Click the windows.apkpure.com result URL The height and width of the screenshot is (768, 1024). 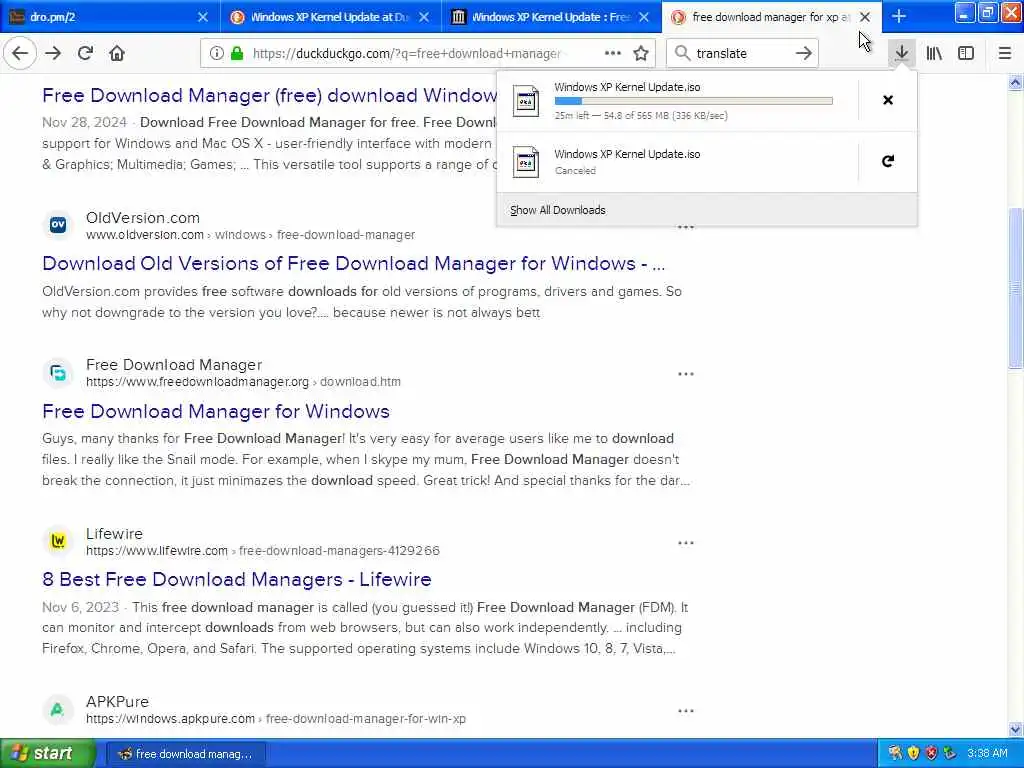(x=276, y=718)
